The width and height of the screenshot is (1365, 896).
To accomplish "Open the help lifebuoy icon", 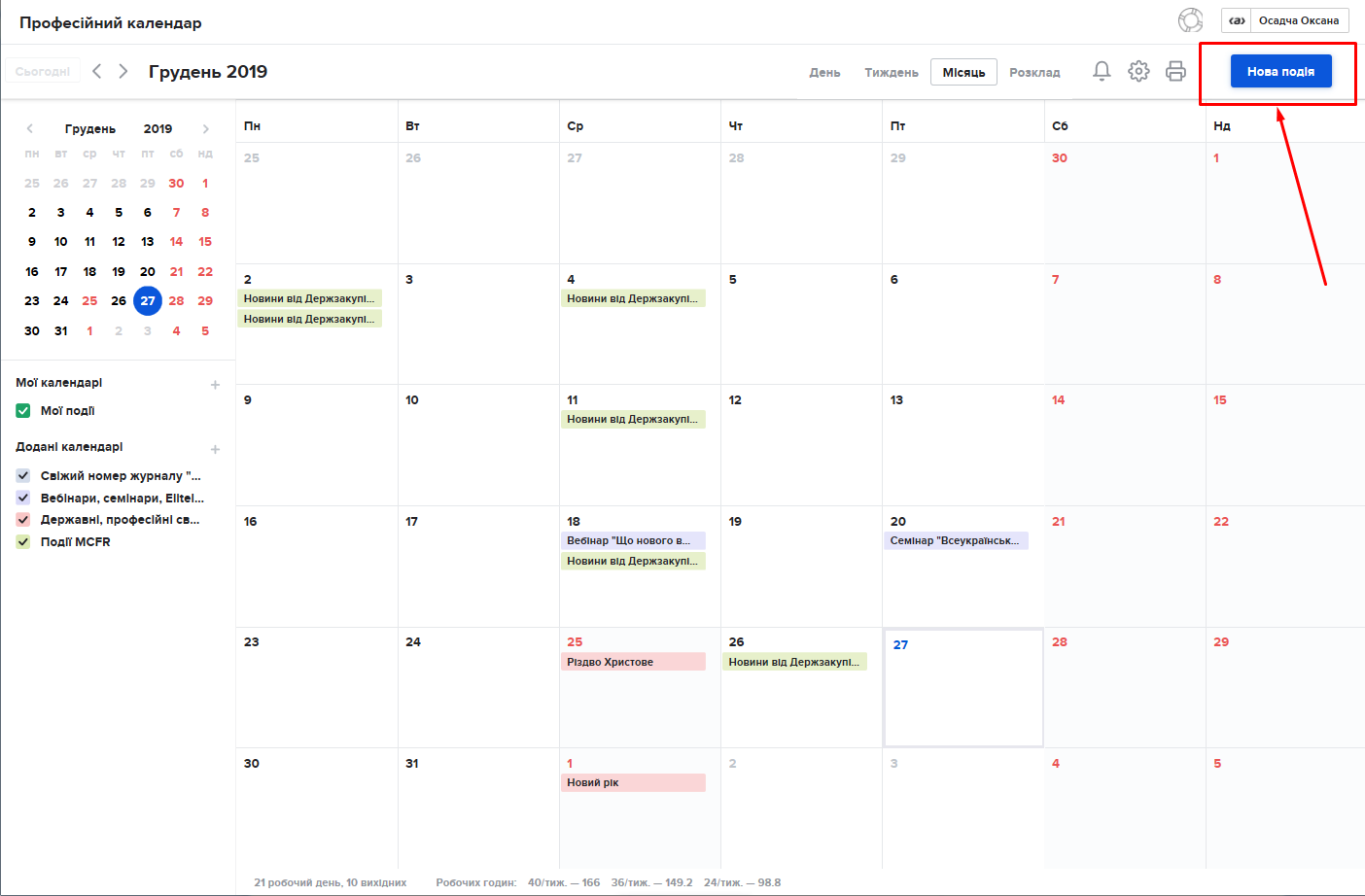I will point(1190,20).
